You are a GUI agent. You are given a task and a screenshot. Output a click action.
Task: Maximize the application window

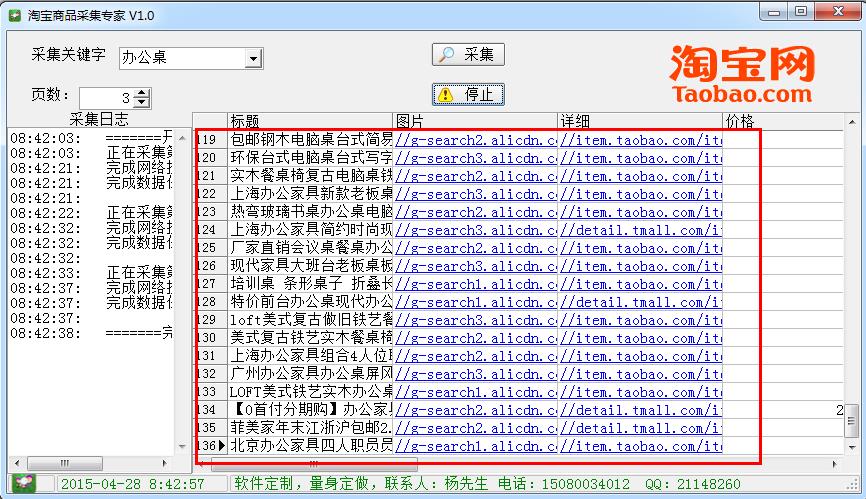[801, 11]
